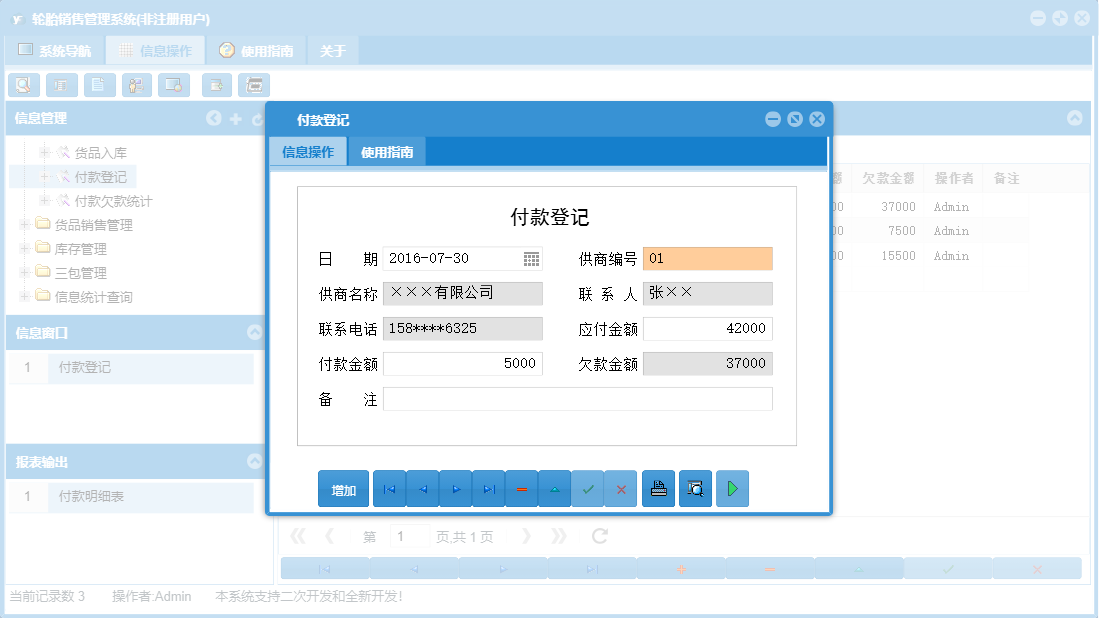Cancel edits with the red X icon

point(621,489)
